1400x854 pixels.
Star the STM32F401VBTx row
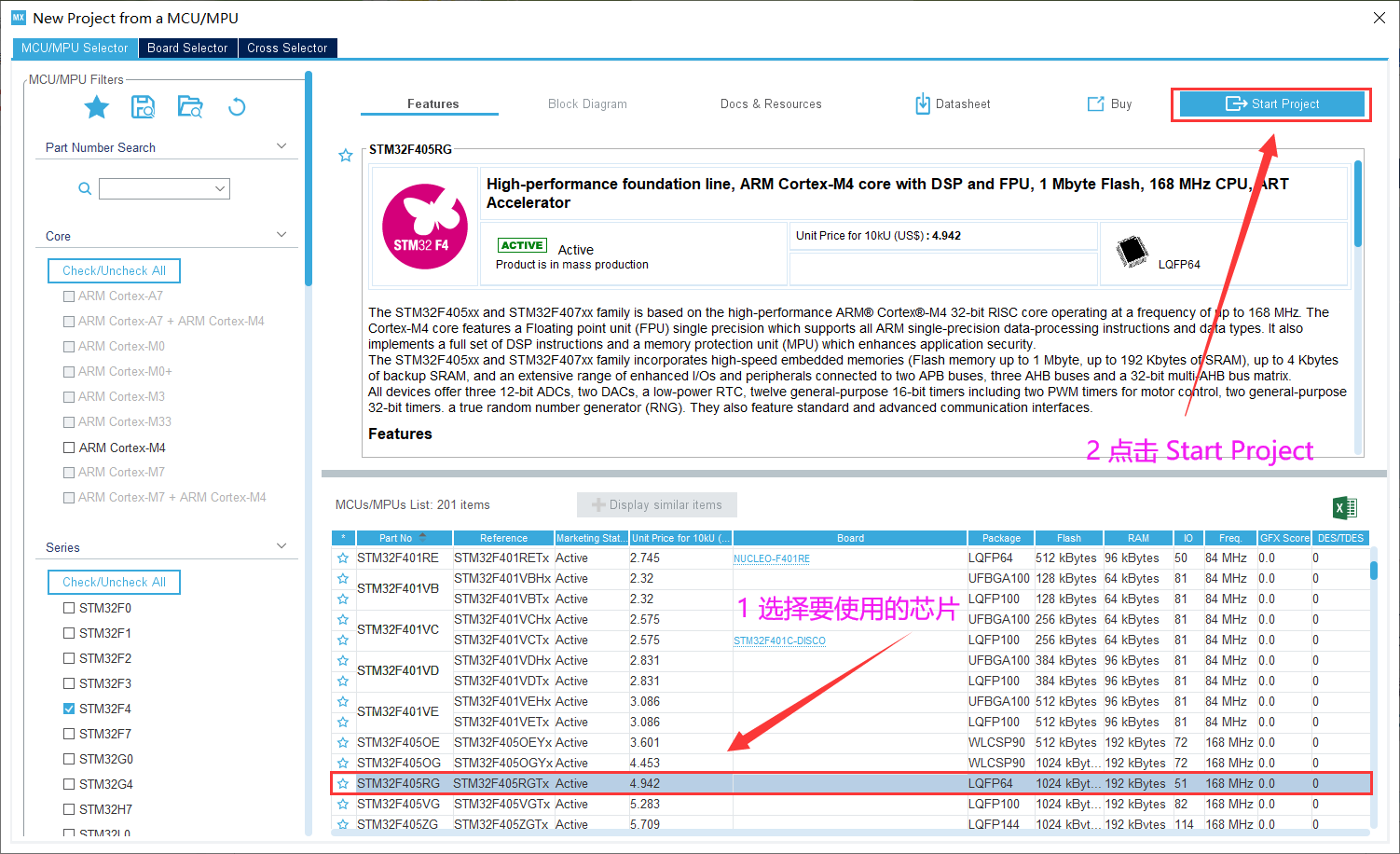pyautogui.click(x=343, y=599)
